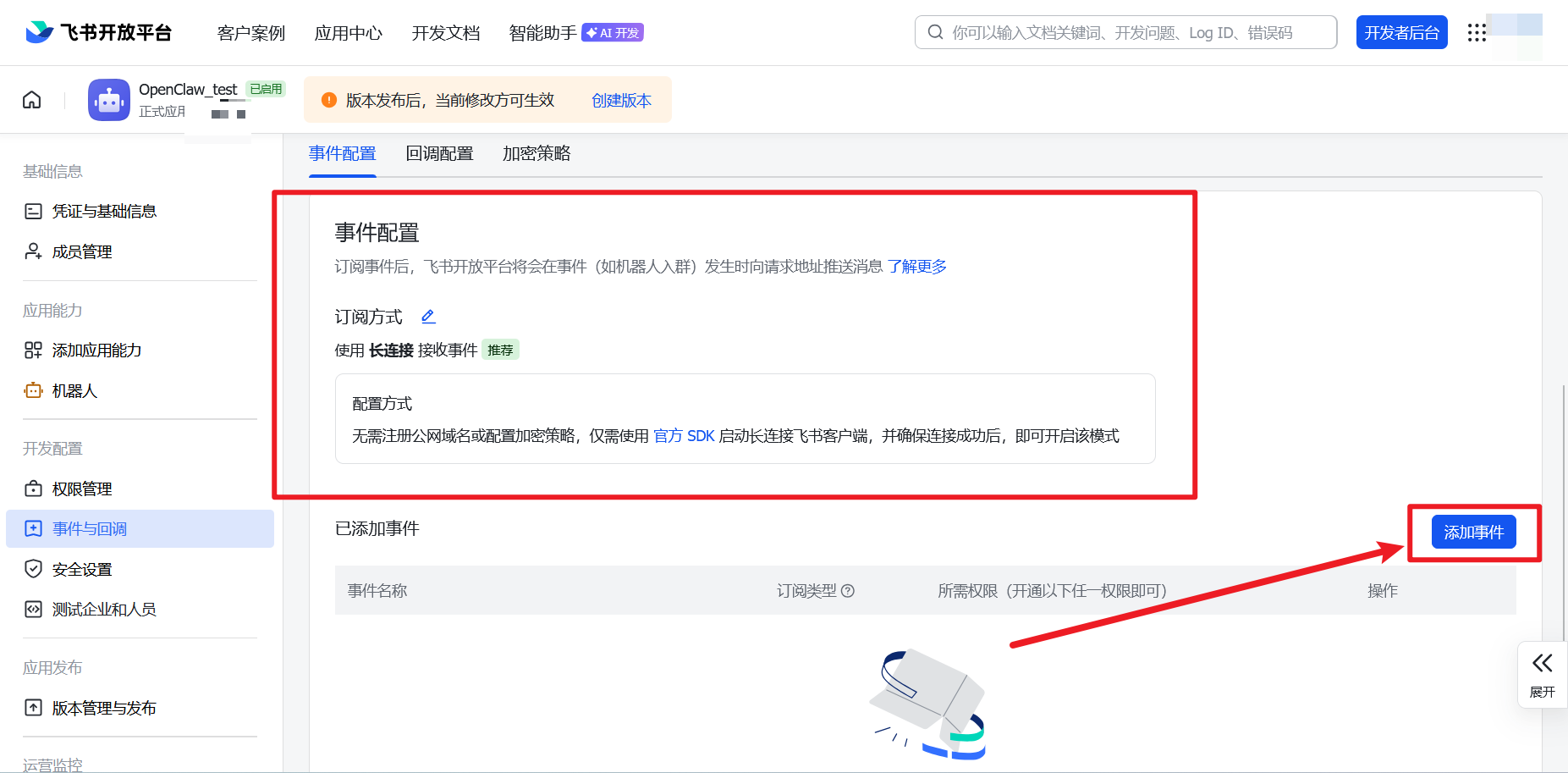This screenshot has height=773, width=1568.
Task: Select the 测试企业和人员 icon
Action: [33, 608]
